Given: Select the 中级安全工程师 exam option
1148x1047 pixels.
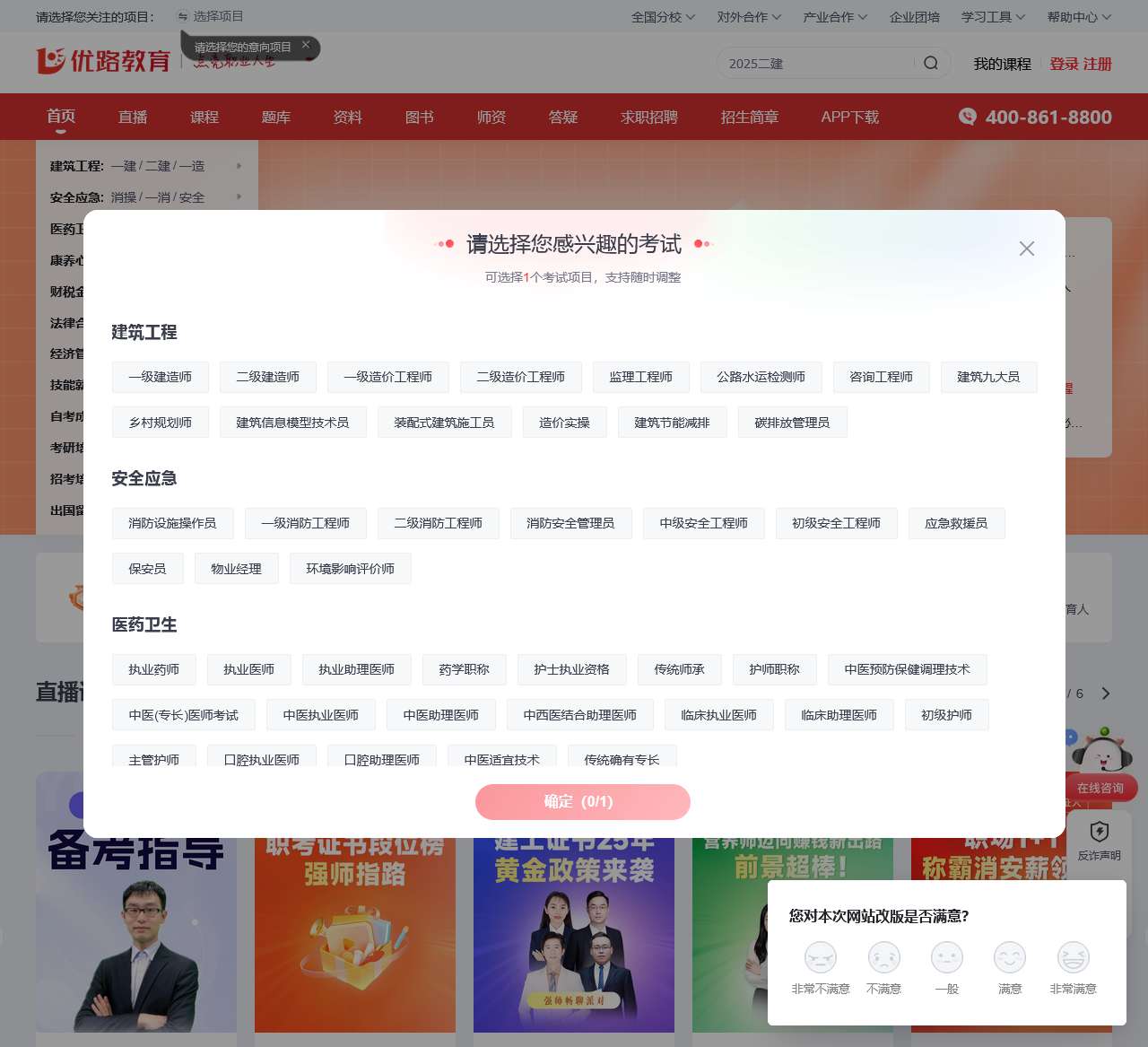Looking at the screenshot, I should [704, 523].
